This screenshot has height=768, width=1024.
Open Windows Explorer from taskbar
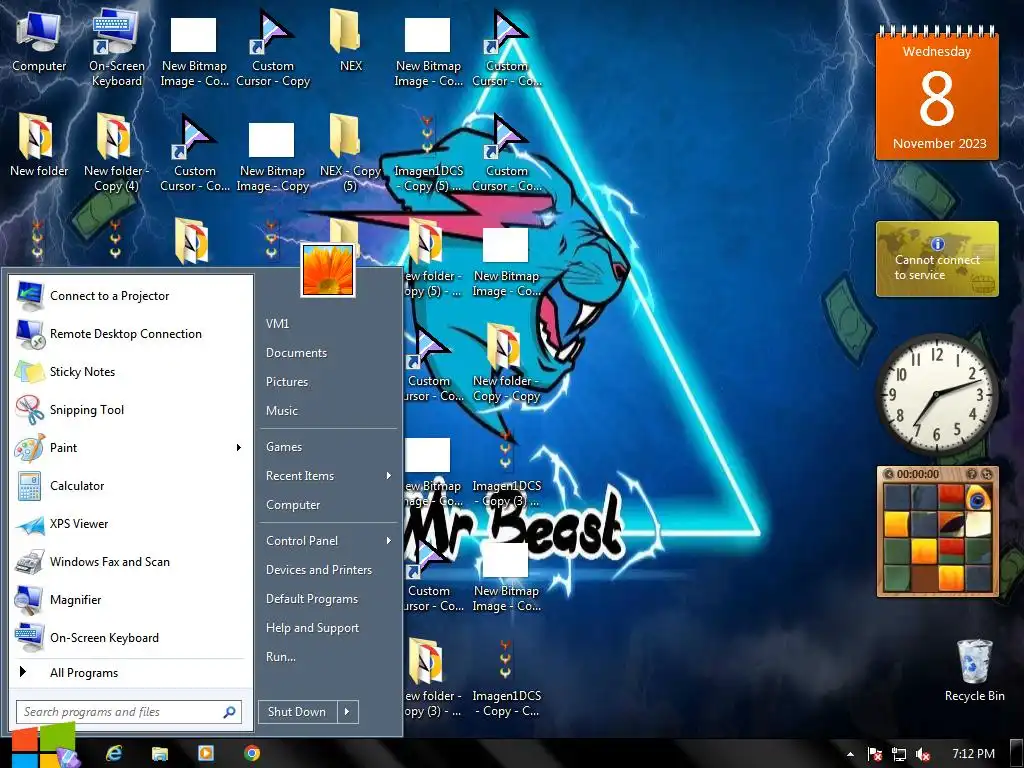pyautogui.click(x=160, y=754)
